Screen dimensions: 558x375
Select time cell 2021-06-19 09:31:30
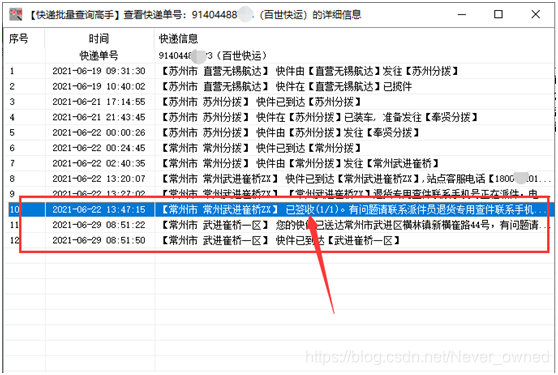(99, 71)
